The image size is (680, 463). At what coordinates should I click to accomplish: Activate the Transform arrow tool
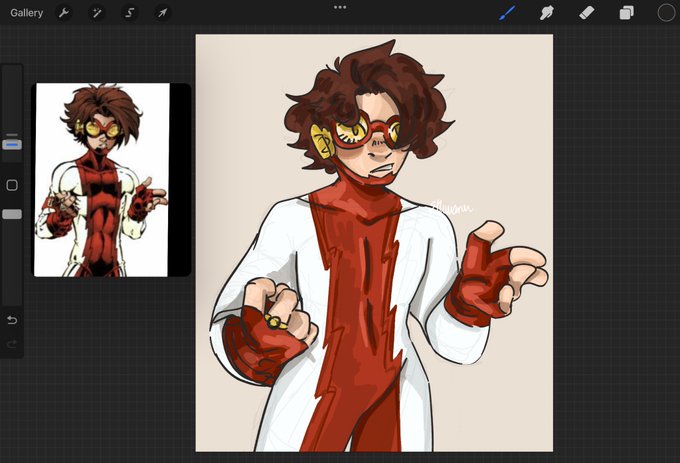click(163, 13)
